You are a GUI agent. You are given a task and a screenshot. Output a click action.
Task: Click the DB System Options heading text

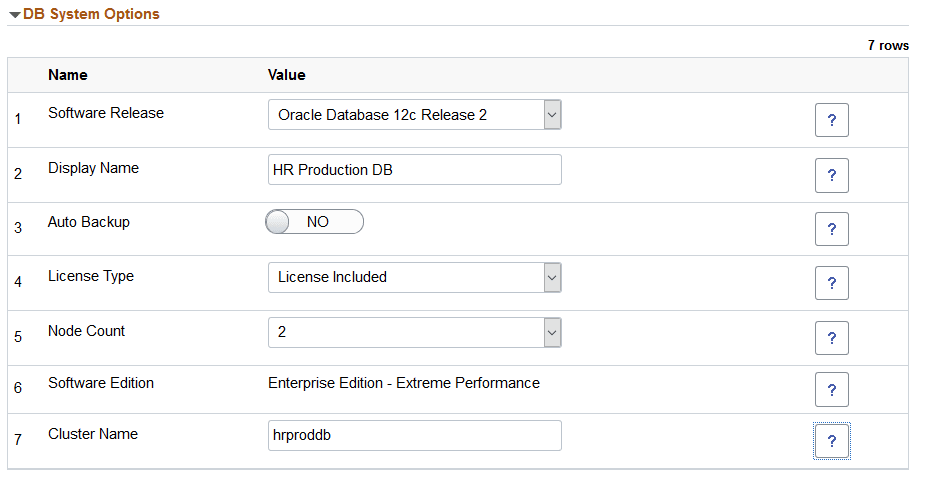point(91,14)
